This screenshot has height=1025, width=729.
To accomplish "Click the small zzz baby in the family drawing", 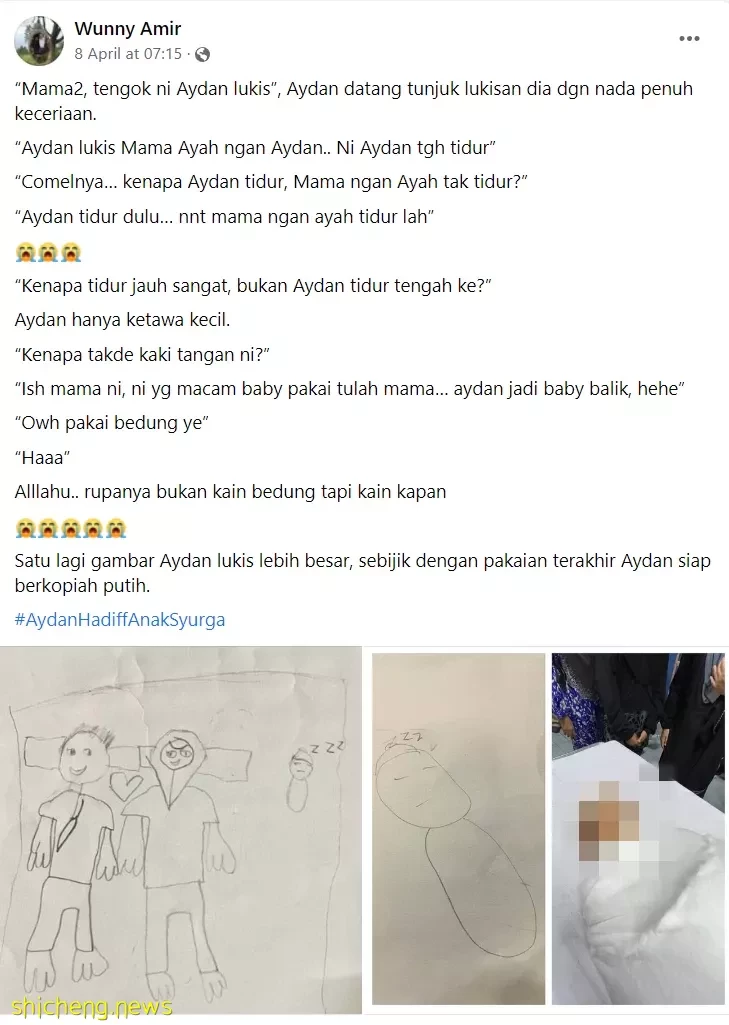I will click(x=300, y=779).
